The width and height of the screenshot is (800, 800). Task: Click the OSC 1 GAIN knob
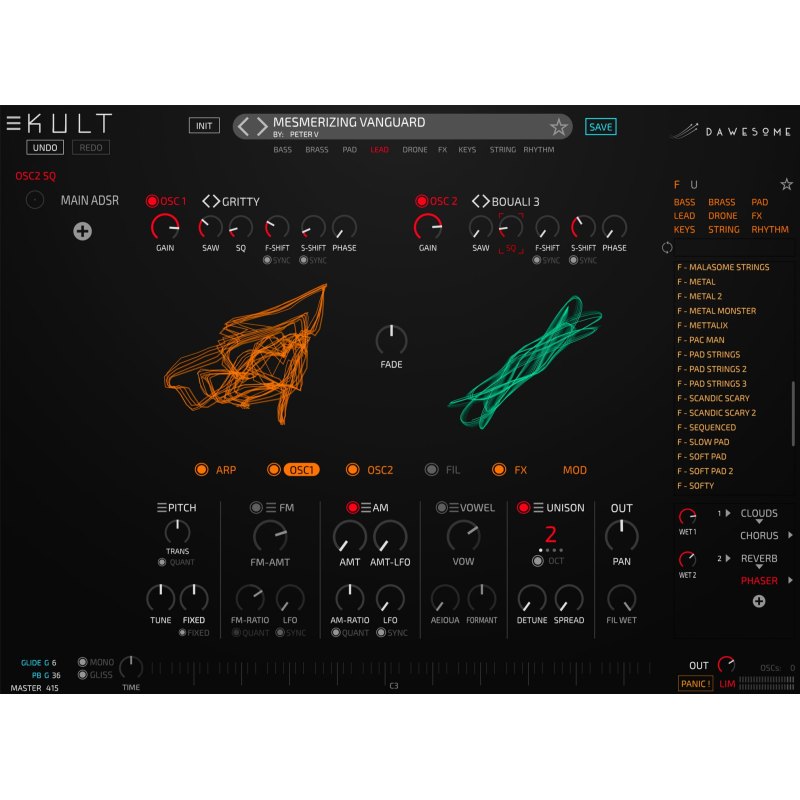[x=165, y=228]
